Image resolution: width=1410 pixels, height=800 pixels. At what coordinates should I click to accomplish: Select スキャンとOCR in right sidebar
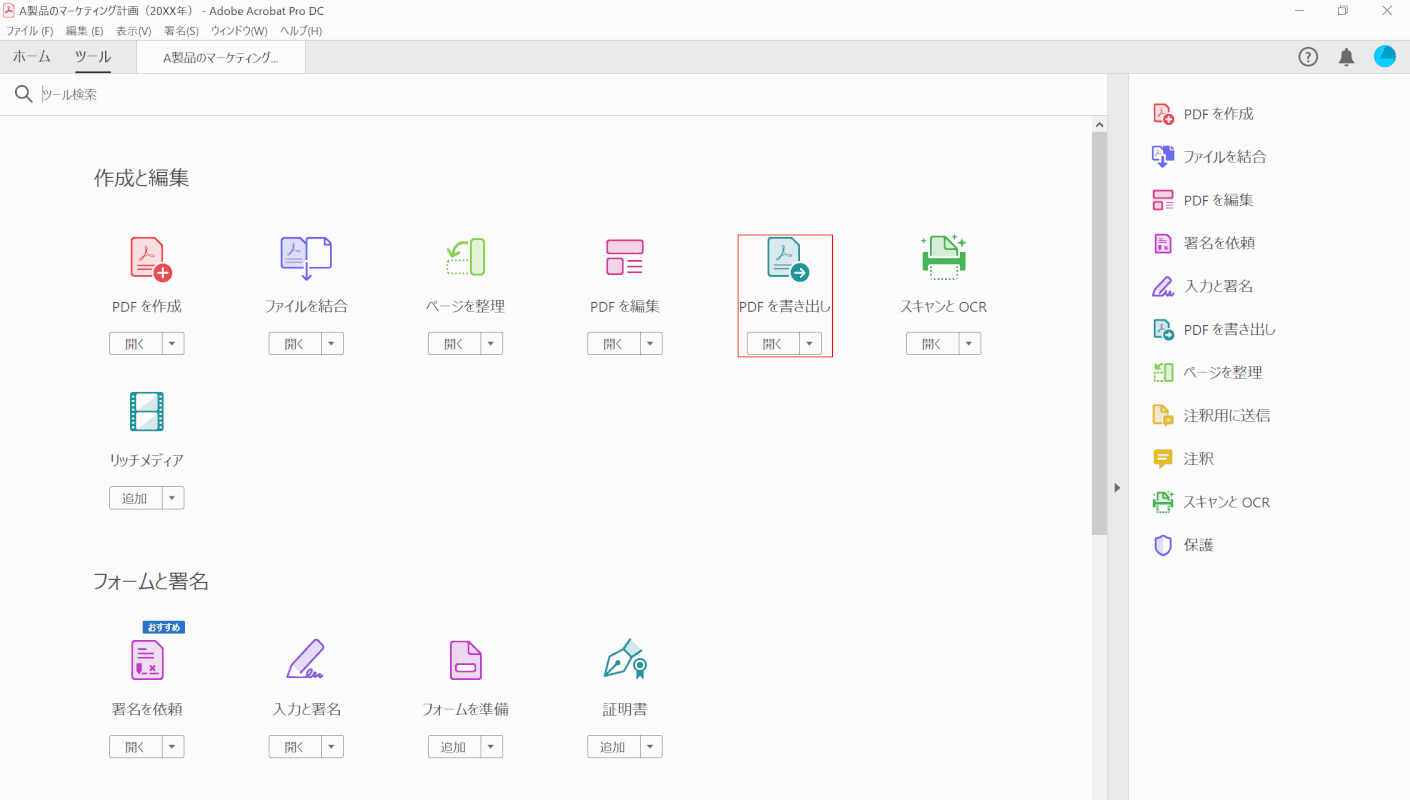point(1211,502)
